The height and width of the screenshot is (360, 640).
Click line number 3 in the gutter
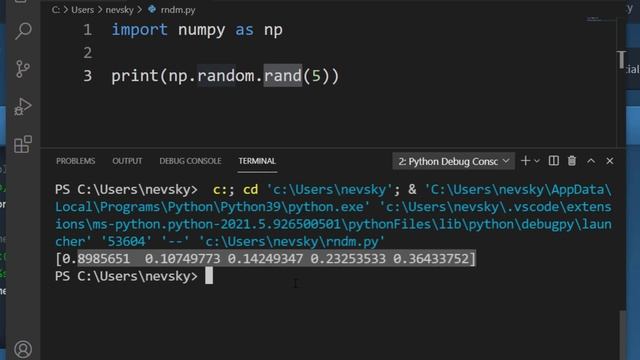tap(87, 76)
